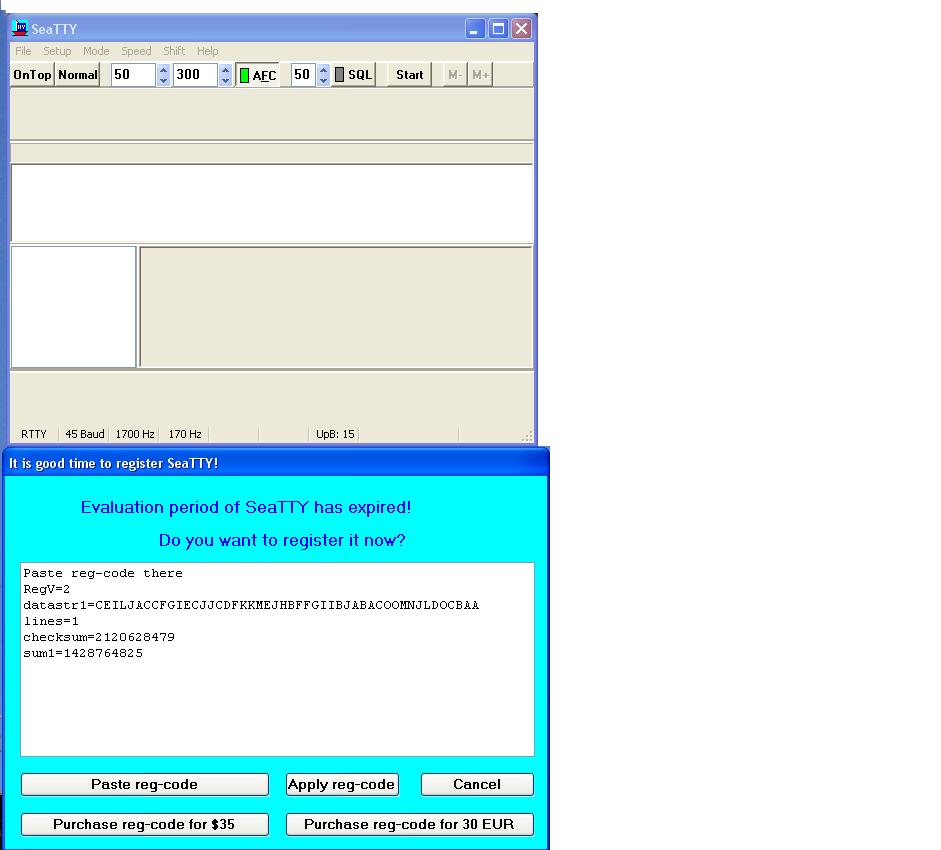This screenshot has width=941, height=850.
Task: Open the Mode menu
Action: pyautogui.click(x=96, y=51)
